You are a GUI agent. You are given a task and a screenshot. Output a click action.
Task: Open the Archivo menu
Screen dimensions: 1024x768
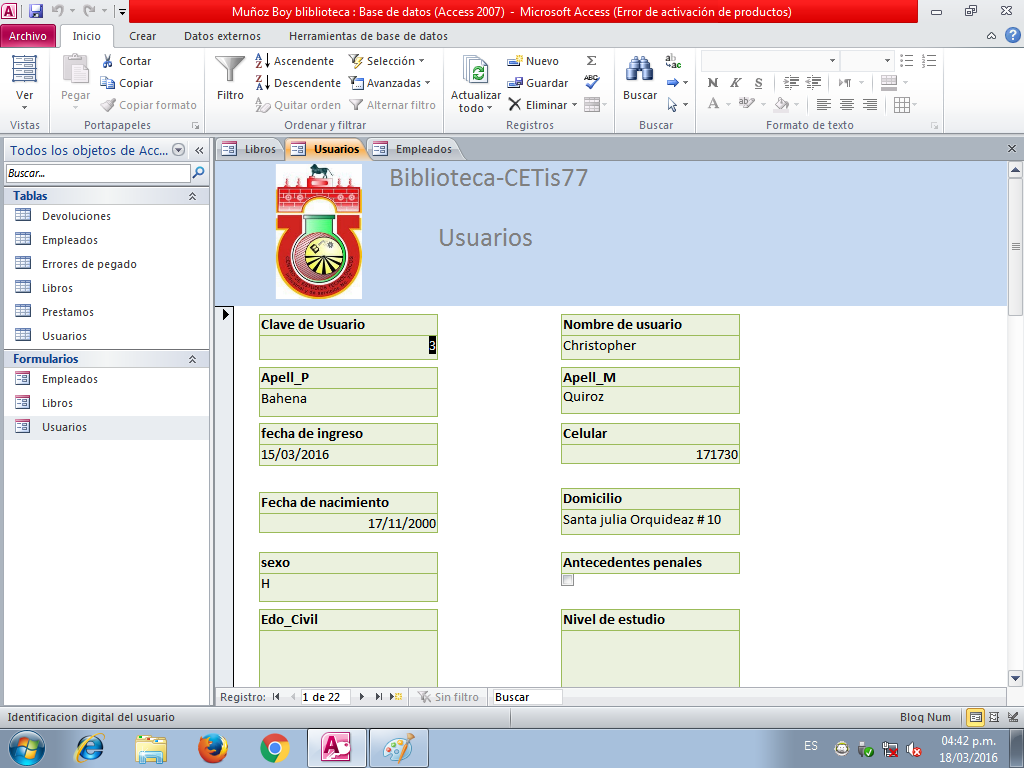(x=28, y=36)
